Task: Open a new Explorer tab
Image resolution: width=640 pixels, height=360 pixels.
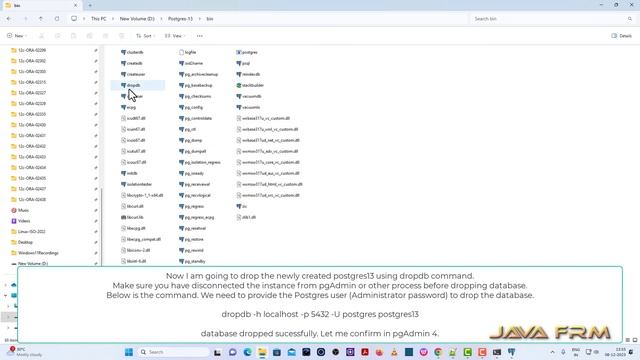Action: pos(90,5)
